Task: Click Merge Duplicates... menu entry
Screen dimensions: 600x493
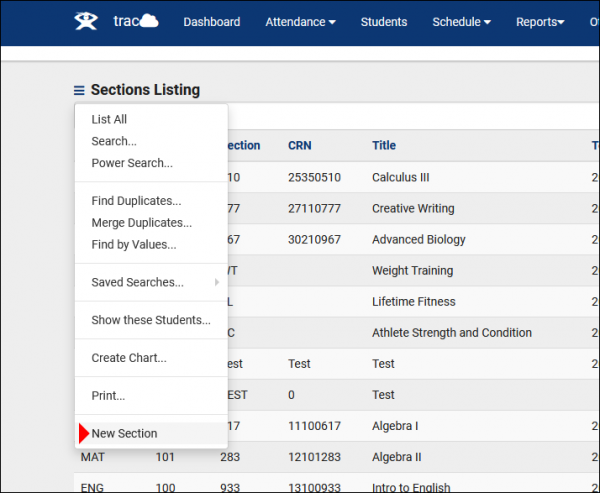Action: point(141,223)
